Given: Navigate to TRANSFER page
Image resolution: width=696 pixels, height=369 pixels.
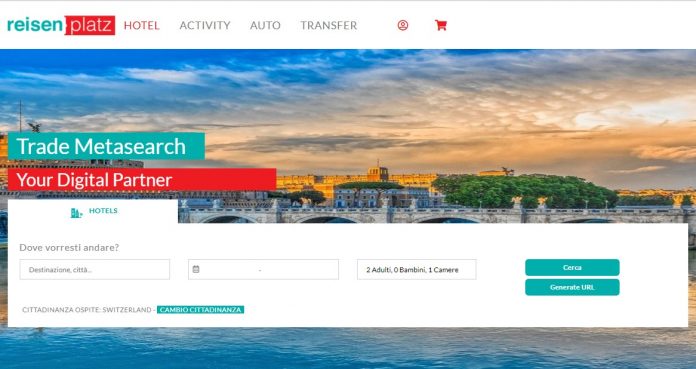Looking at the screenshot, I should 328,25.
